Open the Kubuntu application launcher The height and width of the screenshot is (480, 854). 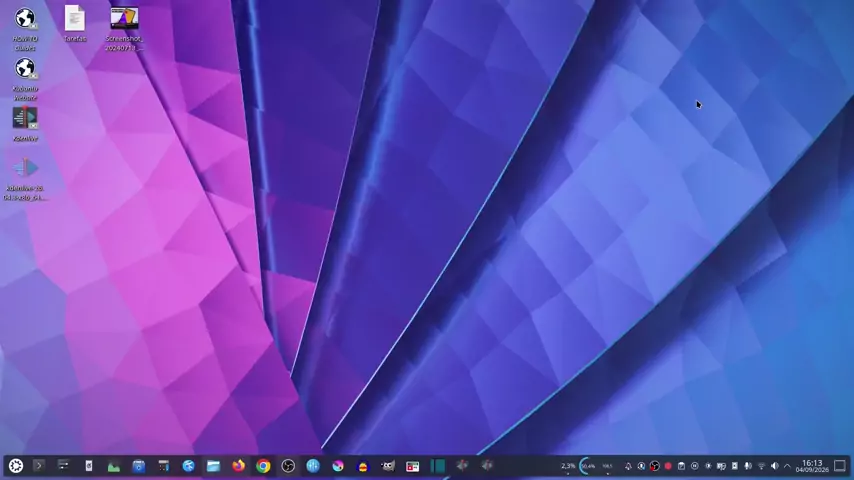click(16, 466)
